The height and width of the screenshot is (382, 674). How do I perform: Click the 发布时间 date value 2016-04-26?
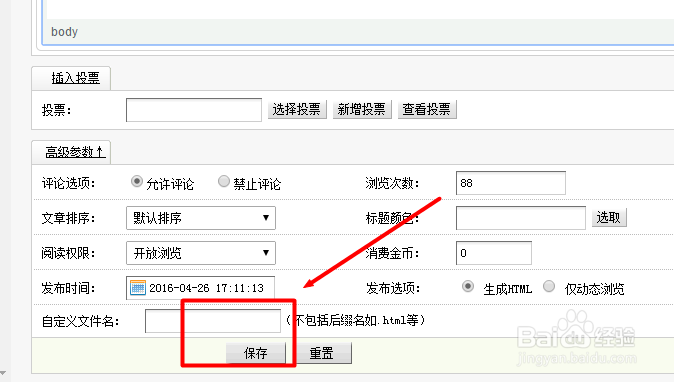[179, 288]
